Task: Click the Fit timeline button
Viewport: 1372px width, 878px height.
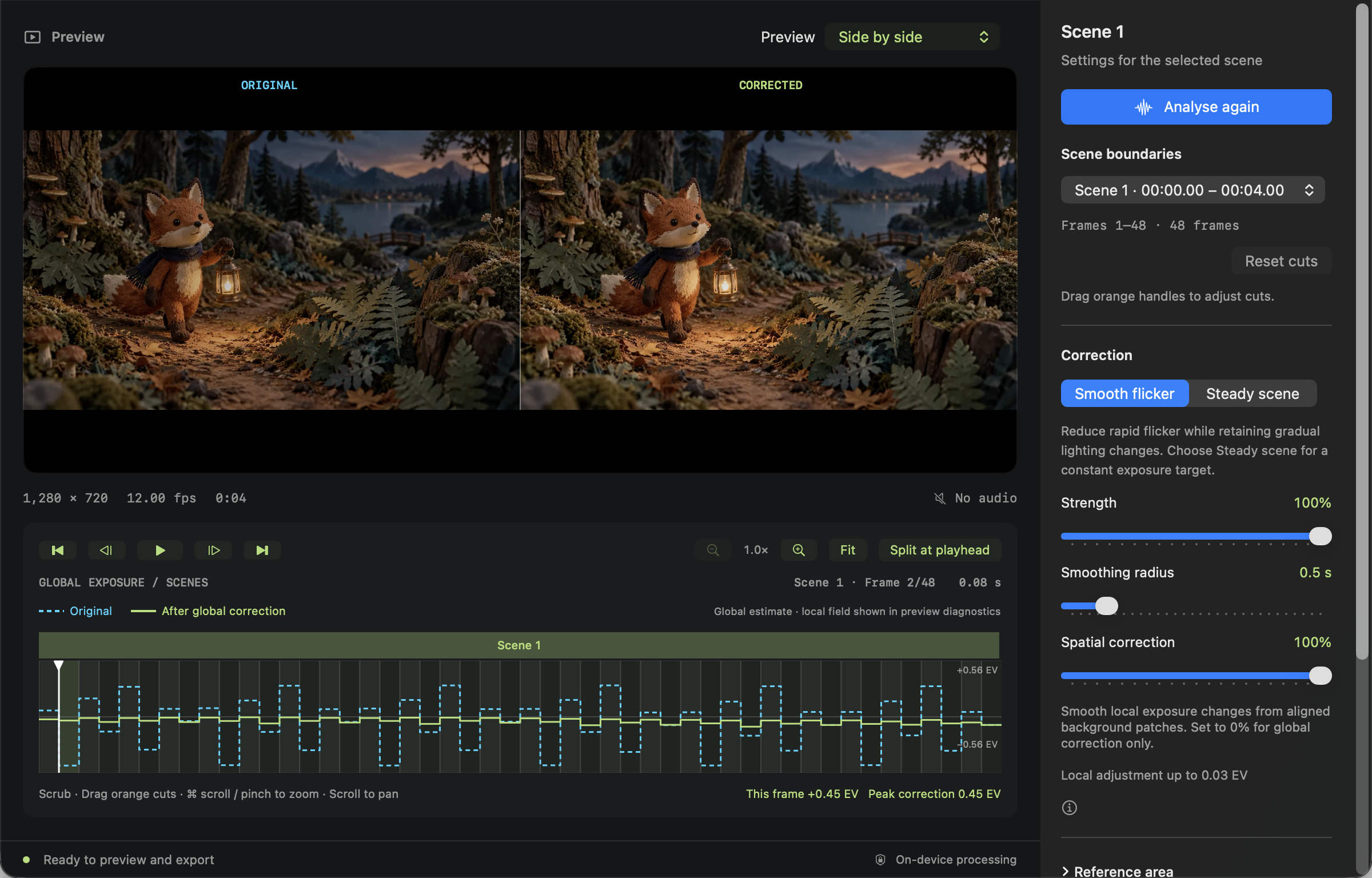Action: 848,550
